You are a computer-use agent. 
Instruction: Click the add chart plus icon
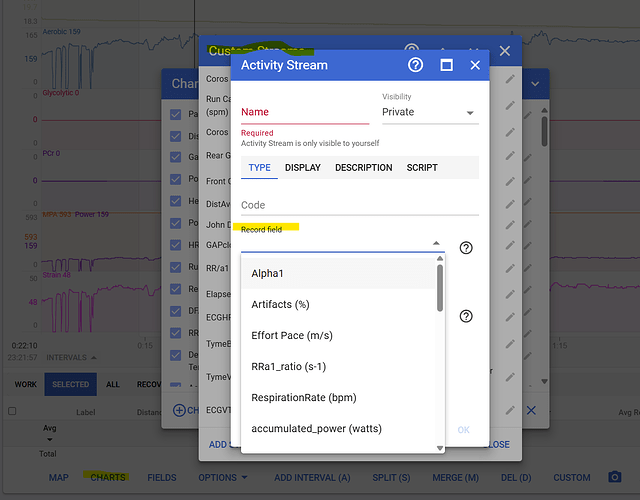(179, 410)
